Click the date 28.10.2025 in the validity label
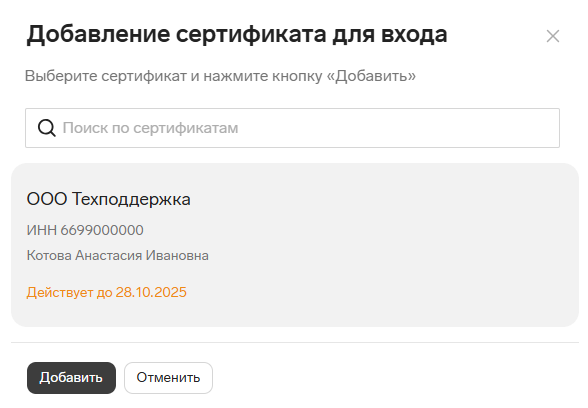The image size is (588, 408). (151, 292)
